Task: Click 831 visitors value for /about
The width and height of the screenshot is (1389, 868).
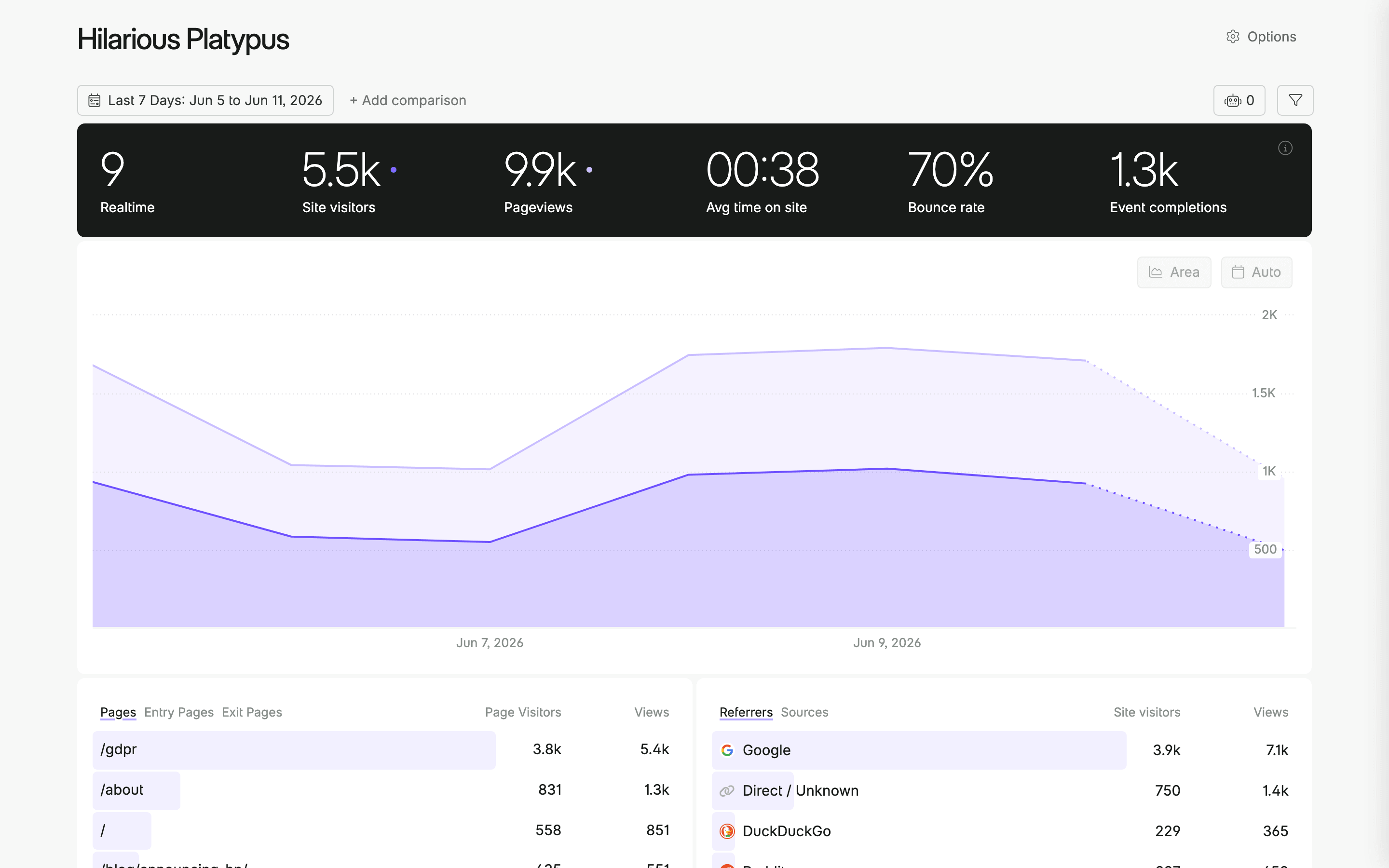Action: [x=550, y=789]
